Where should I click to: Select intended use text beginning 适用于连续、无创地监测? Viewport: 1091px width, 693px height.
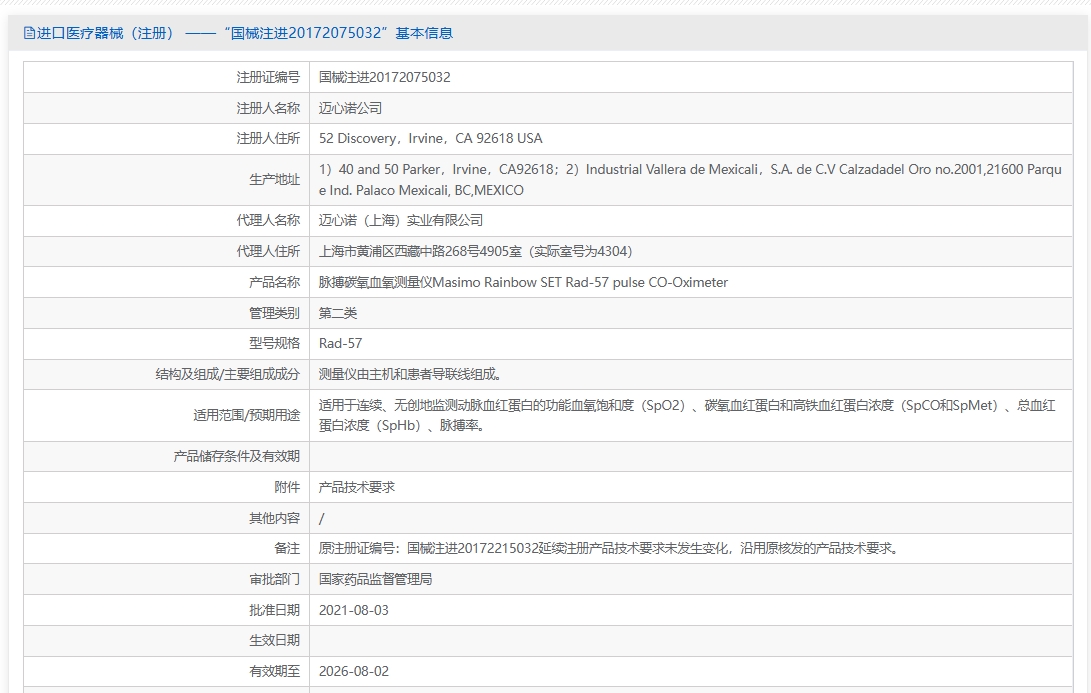(x=687, y=415)
